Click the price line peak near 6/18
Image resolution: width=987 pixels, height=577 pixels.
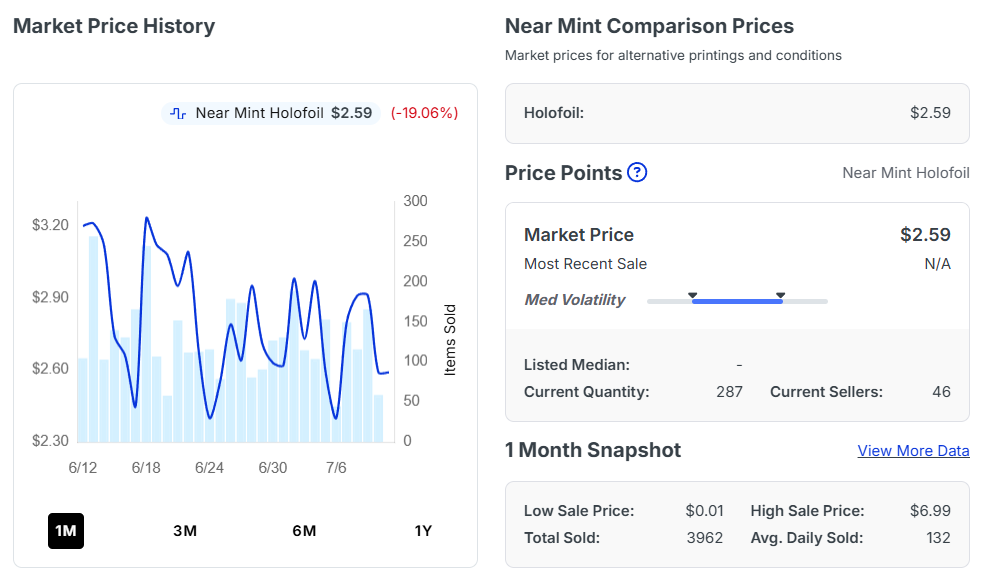(147, 218)
